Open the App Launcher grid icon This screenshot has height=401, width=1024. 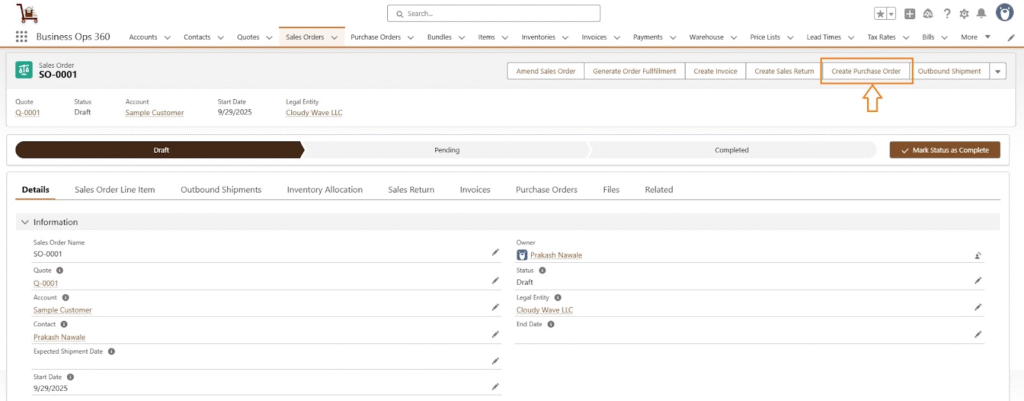click(x=21, y=37)
